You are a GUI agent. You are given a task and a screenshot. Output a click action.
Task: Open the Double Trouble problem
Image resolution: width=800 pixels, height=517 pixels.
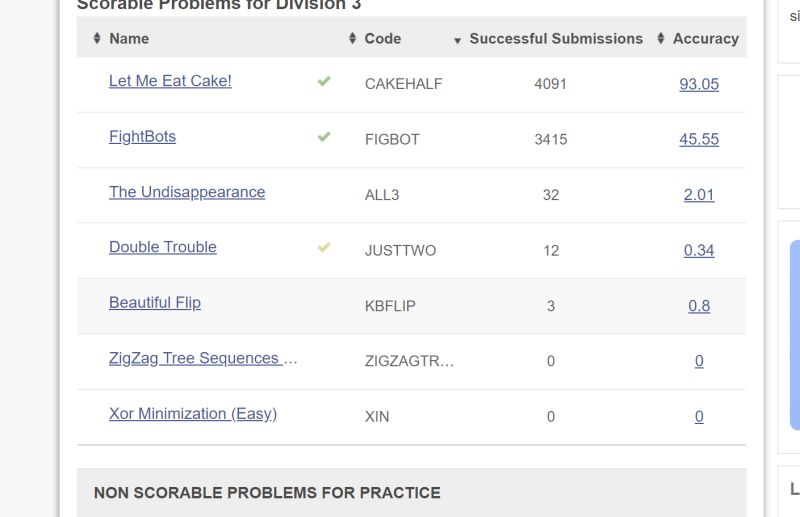(163, 247)
